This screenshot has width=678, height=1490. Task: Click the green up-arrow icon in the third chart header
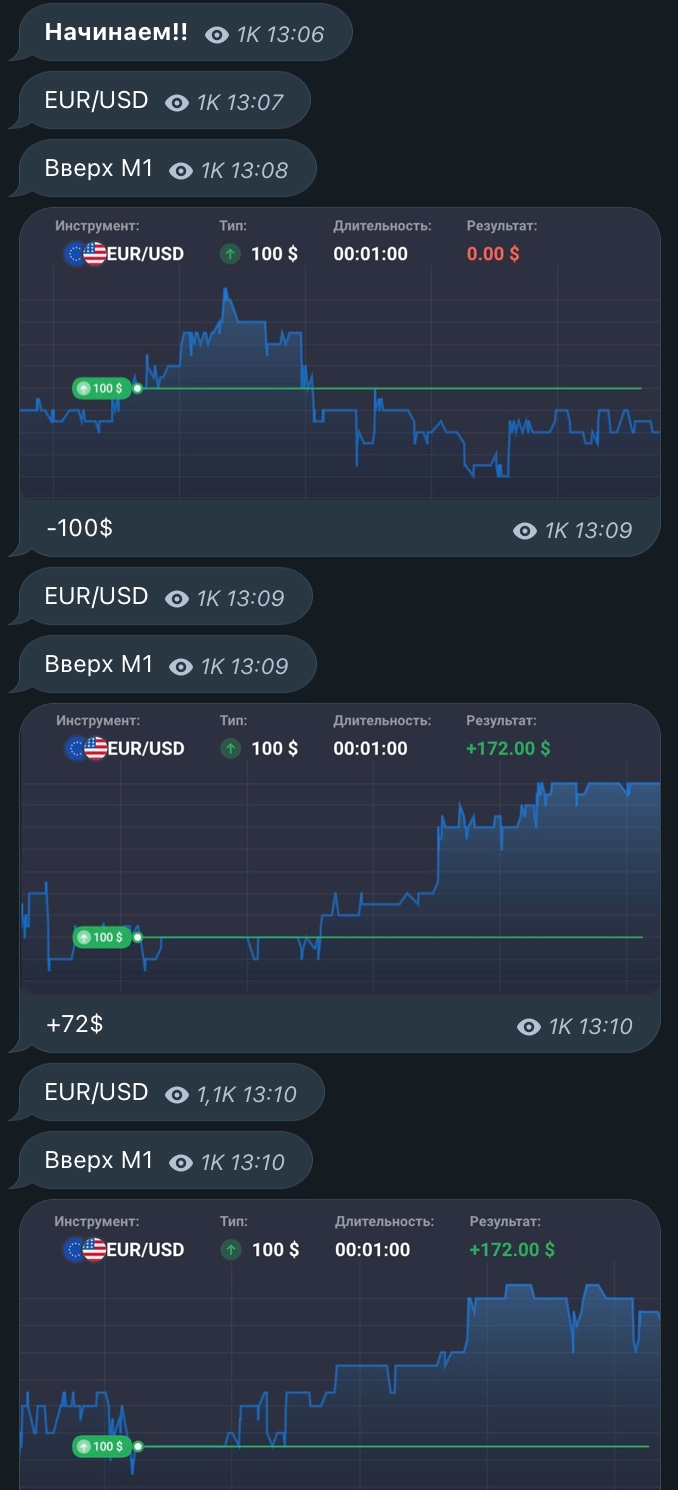click(x=231, y=1250)
